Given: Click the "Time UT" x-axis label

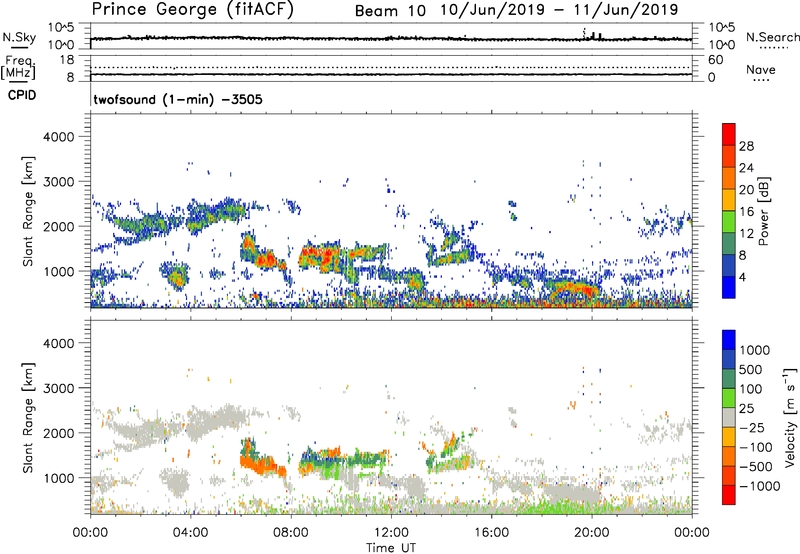Looking at the screenshot, I should point(391,548).
